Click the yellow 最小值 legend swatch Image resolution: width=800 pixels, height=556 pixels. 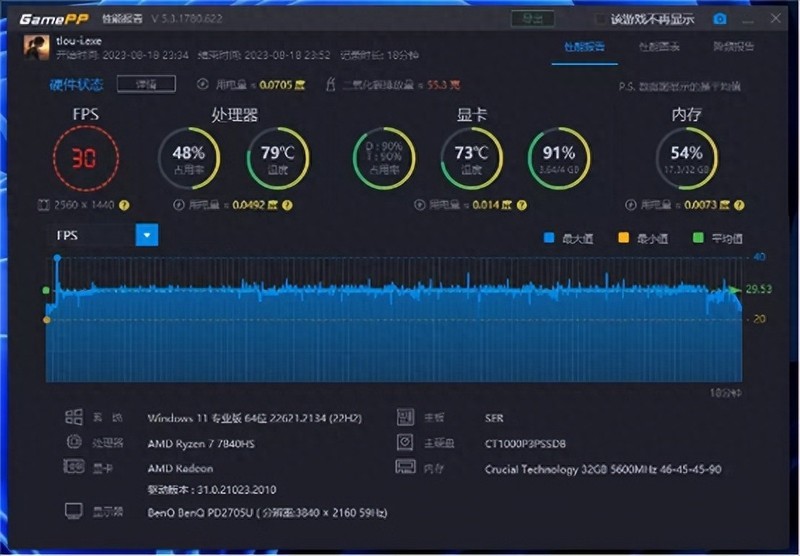tap(623, 238)
